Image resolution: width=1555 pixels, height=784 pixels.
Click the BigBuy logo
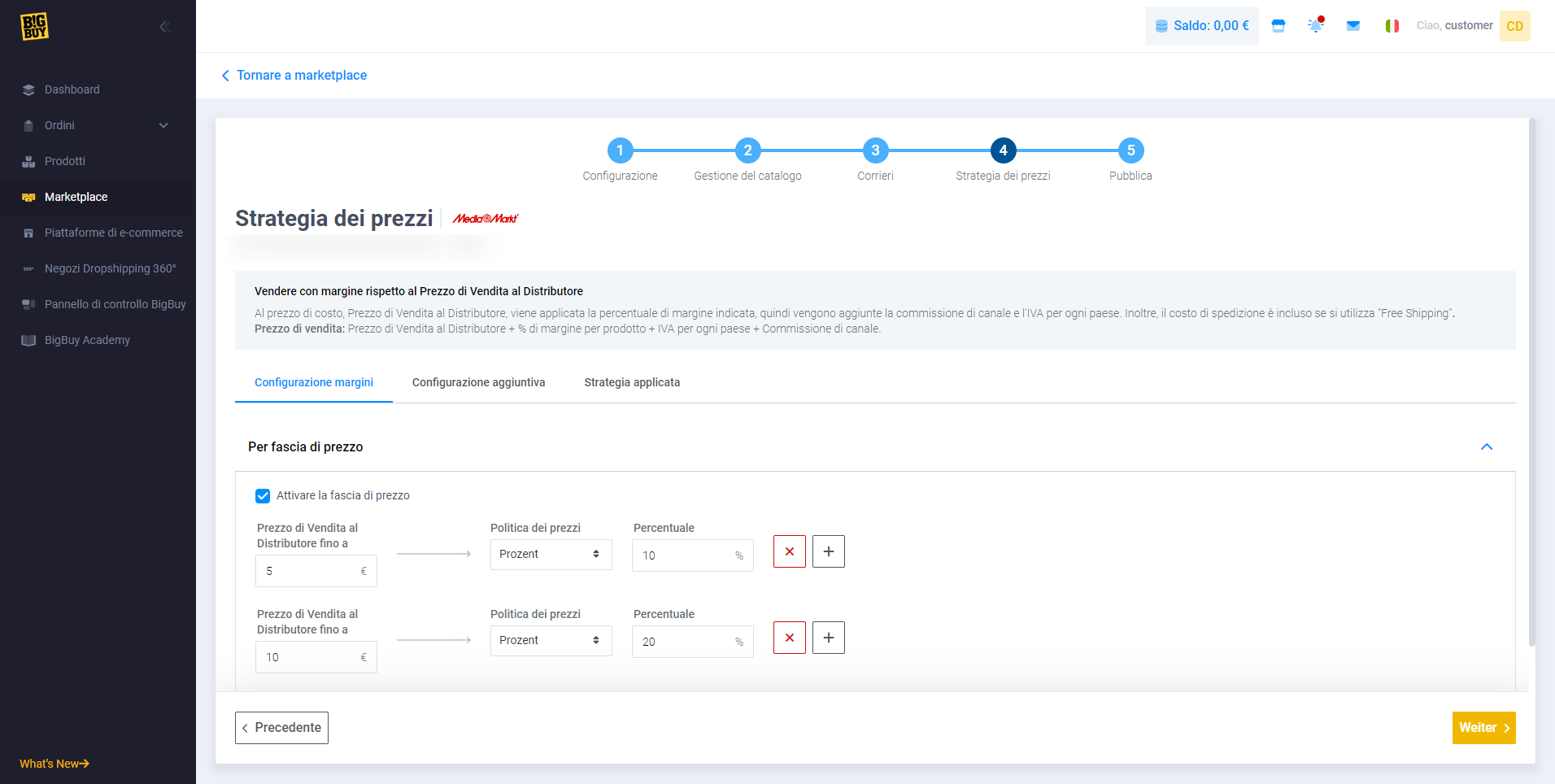pyautogui.click(x=34, y=27)
